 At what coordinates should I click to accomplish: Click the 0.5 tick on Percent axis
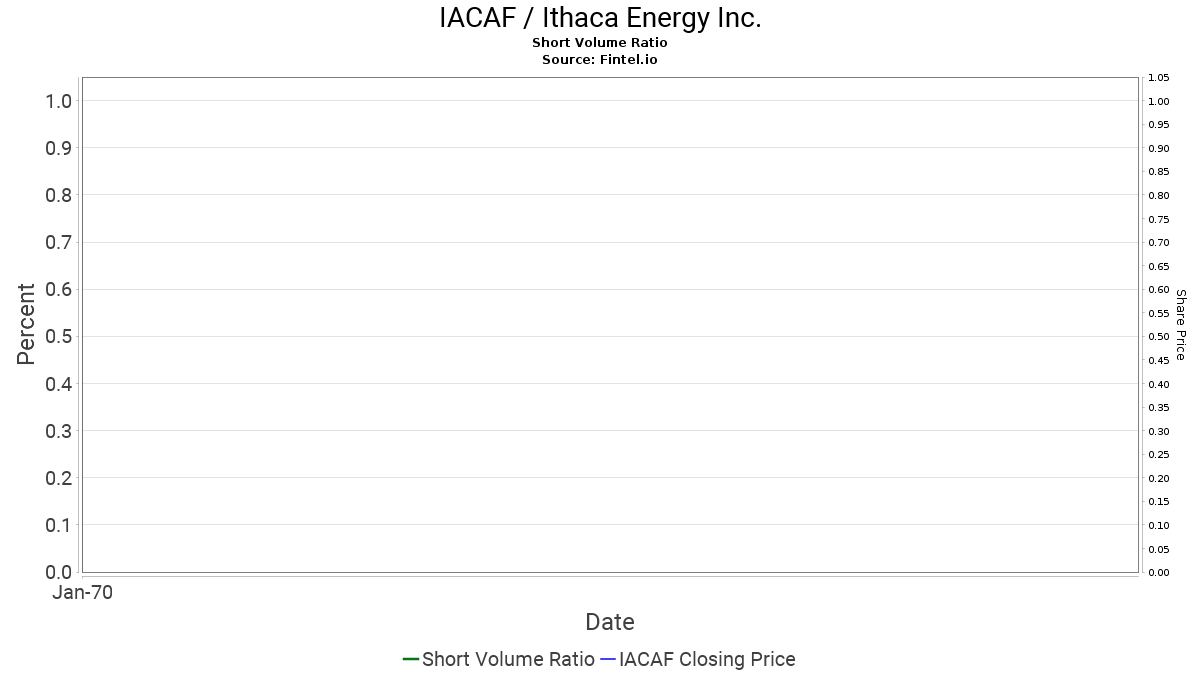(x=58, y=336)
